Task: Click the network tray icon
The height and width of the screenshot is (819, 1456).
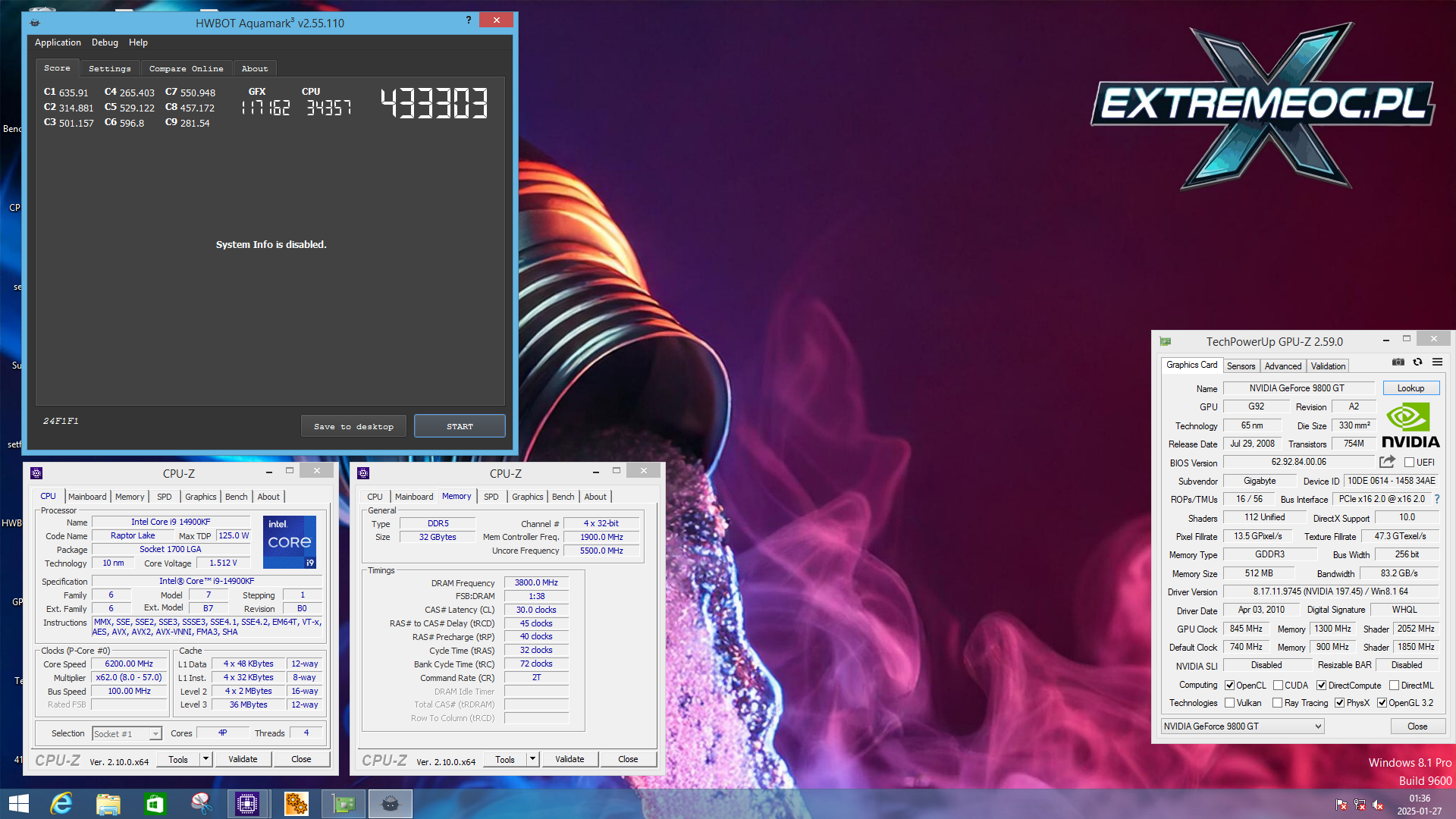Action: [x=1359, y=805]
